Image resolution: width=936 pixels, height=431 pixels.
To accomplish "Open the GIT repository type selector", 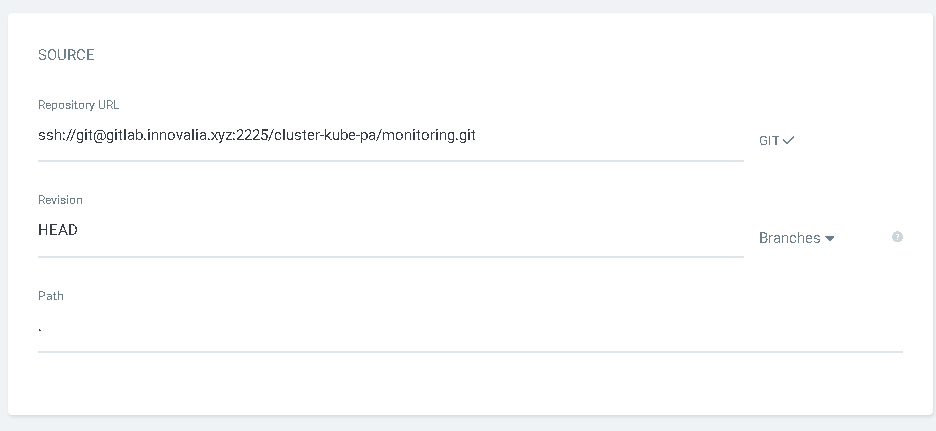I will (x=776, y=141).
